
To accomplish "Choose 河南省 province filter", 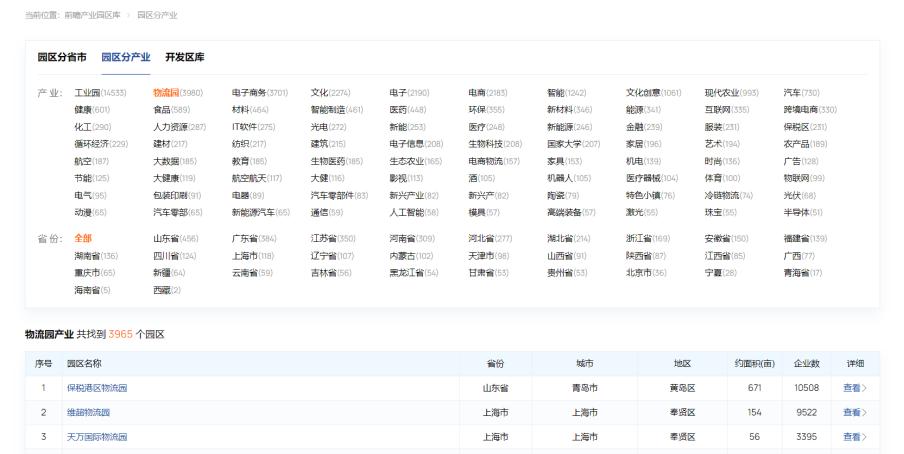I will (412, 238).
